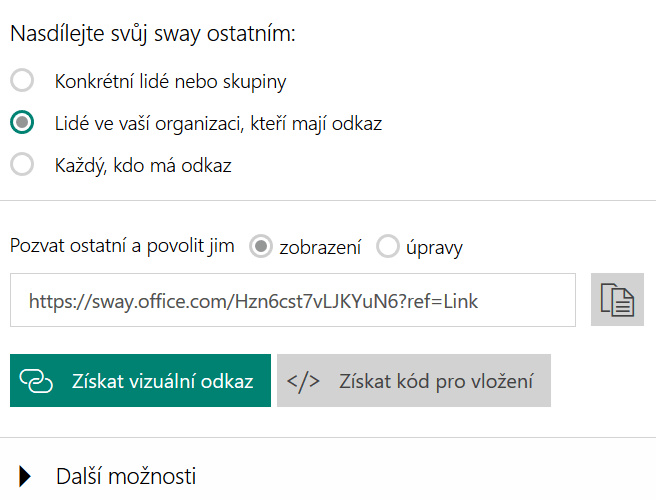This screenshot has width=656, height=500.
Task: Click the 'zobrazení' label text
Action: [320, 247]
